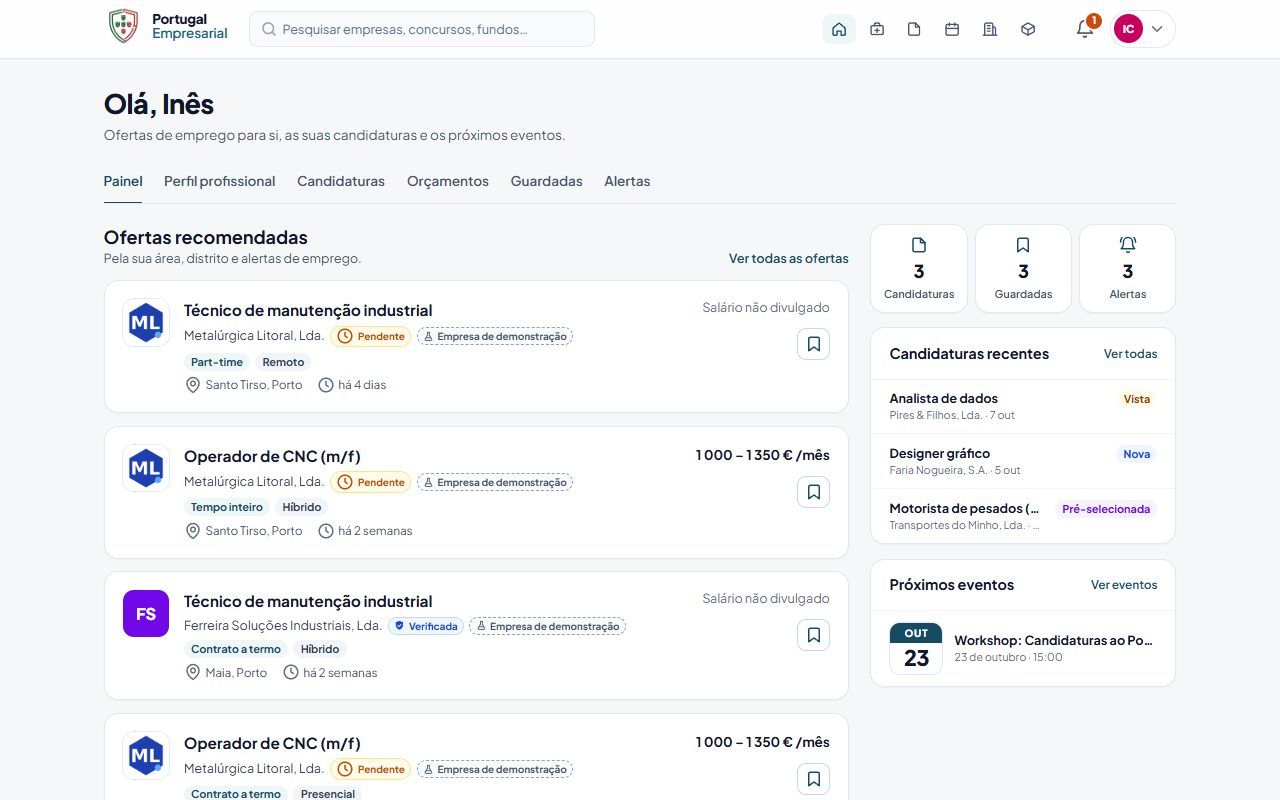Open the home icon in top navigation
Viewport: 1280px width, 800px height.
click(839, 29)
